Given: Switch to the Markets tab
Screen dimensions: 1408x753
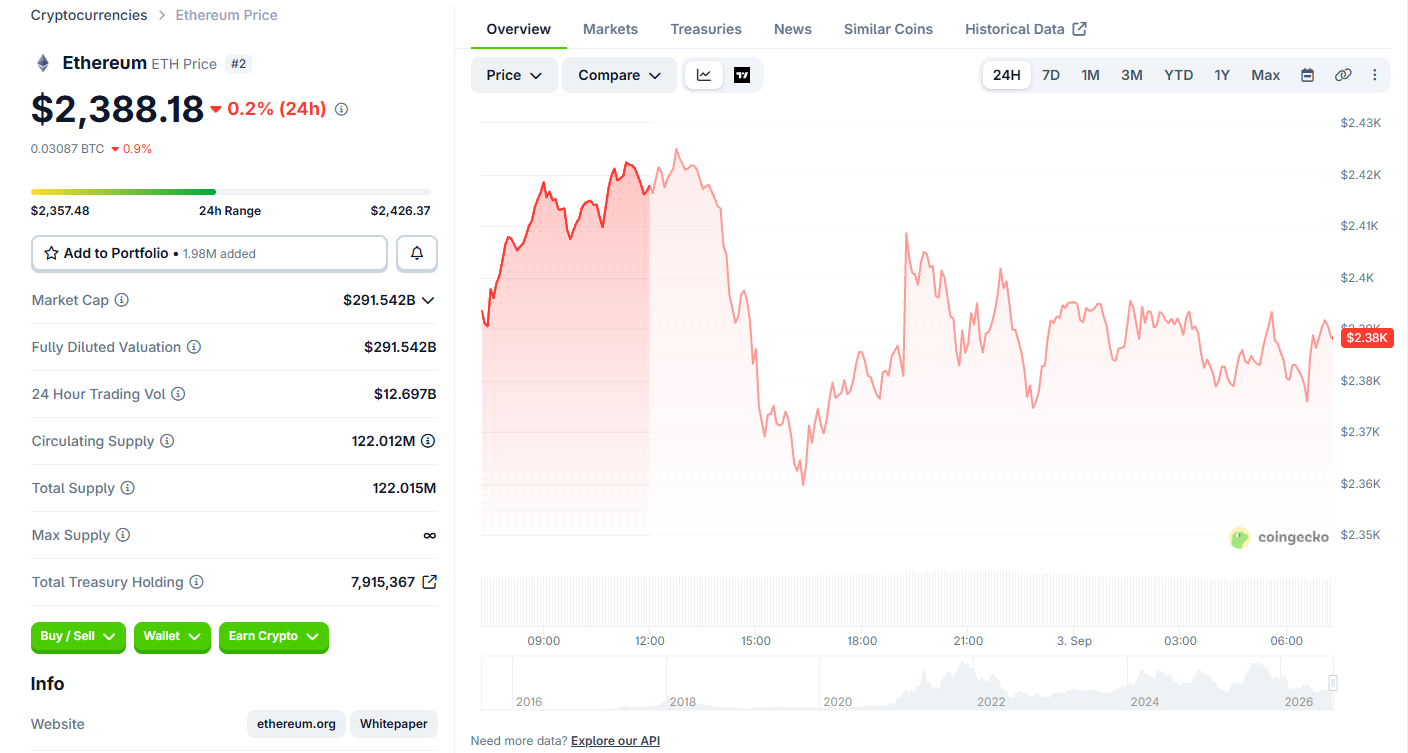Looking at the screenshot, I should click(x=610, y=29).
